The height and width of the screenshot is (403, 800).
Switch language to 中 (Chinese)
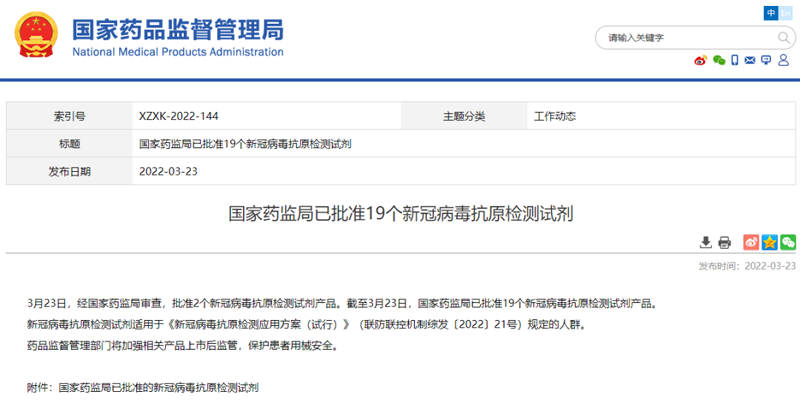(771, 12)
